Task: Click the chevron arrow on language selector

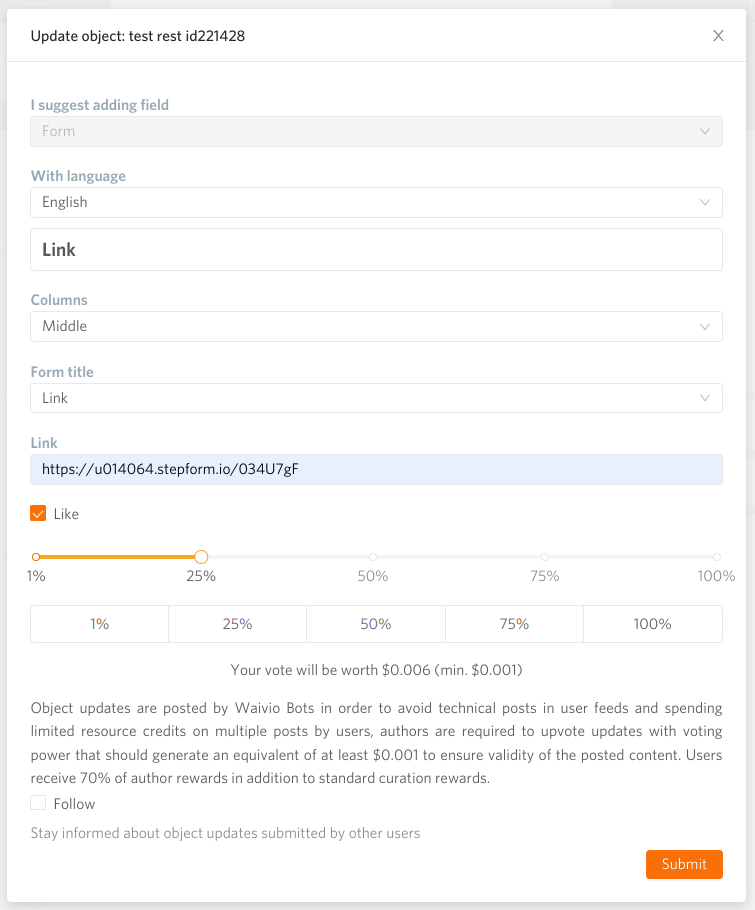Action: point(705,202)
